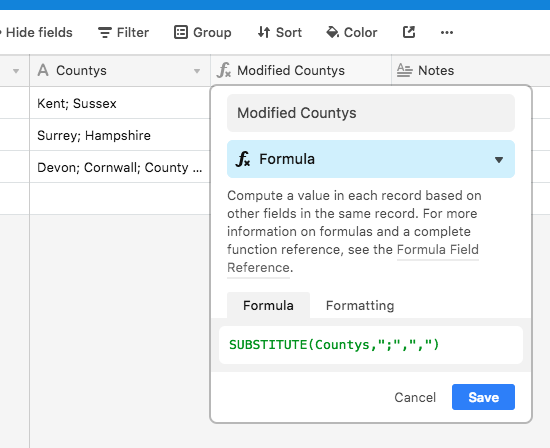Viewport: 550px width, 448px height.
Task: Switch to the Formatting tab
Action: [360, 306]
